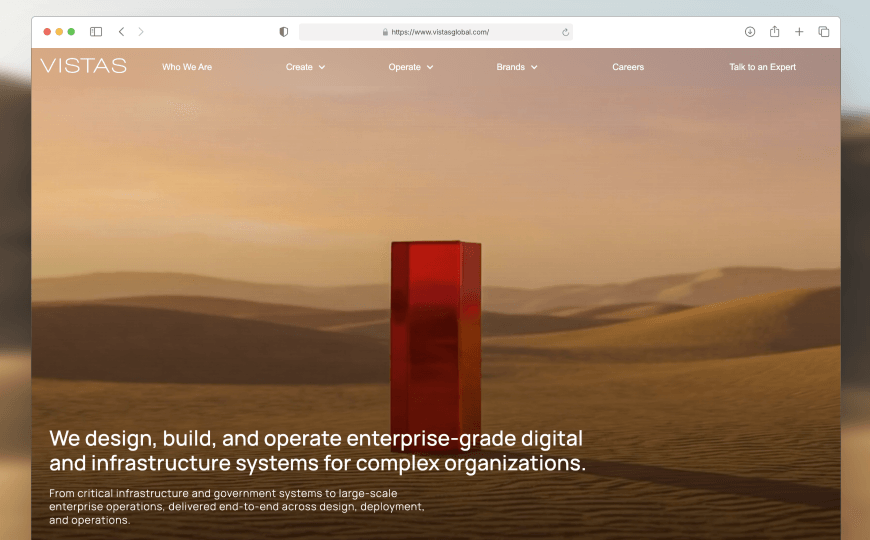Image resolution: width=870 pixels, height=540 pixels.
Task: Open the privacy shield report icon
Action: [284, 32]
